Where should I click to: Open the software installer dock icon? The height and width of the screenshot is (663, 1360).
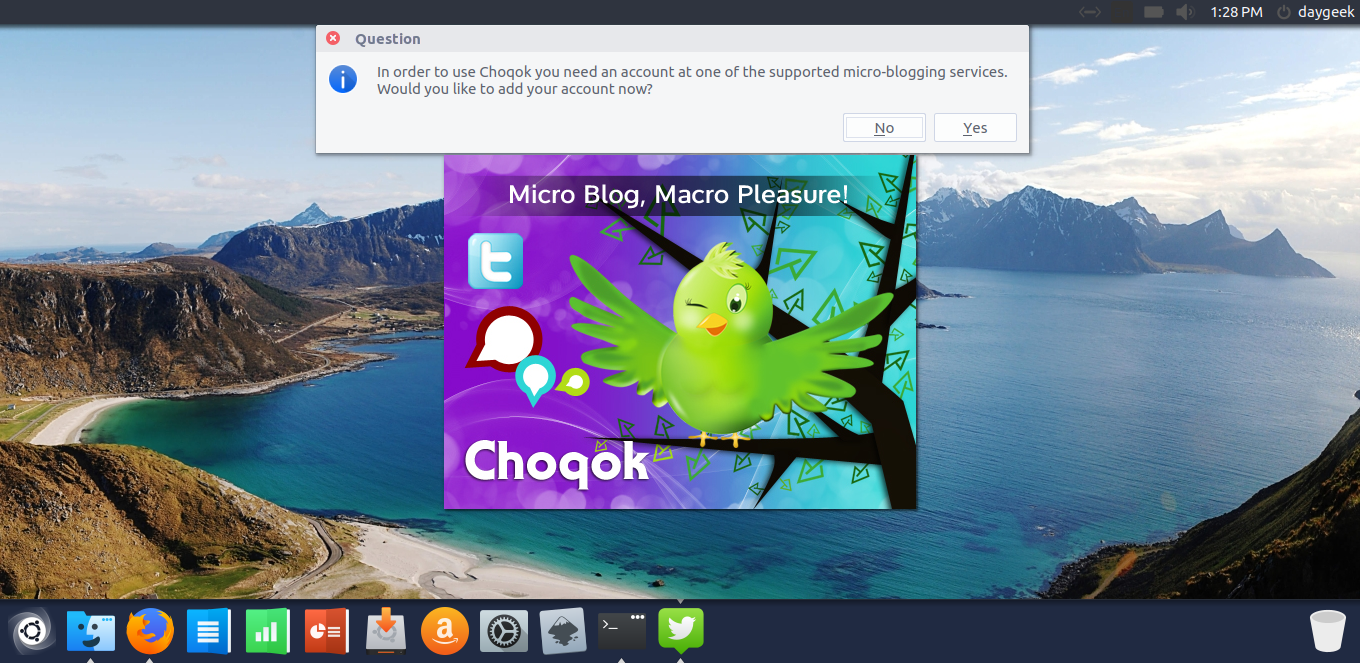385,631
